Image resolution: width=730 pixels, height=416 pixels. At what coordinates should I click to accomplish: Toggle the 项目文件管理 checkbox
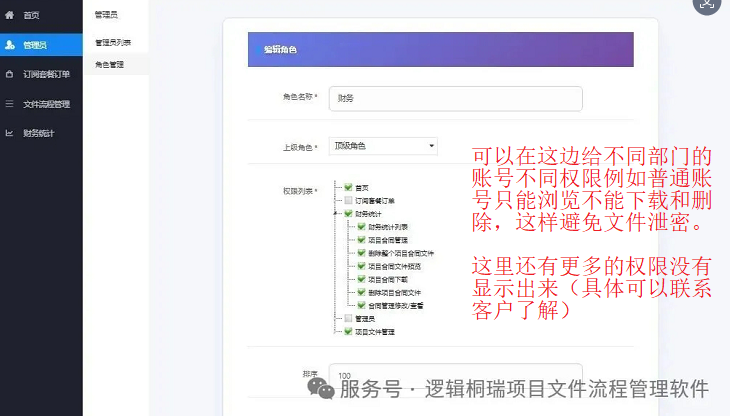click(348, 331)
